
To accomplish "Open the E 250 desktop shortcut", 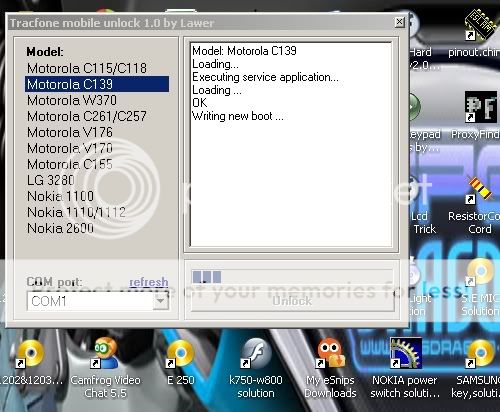I will (x=180, y=363).
